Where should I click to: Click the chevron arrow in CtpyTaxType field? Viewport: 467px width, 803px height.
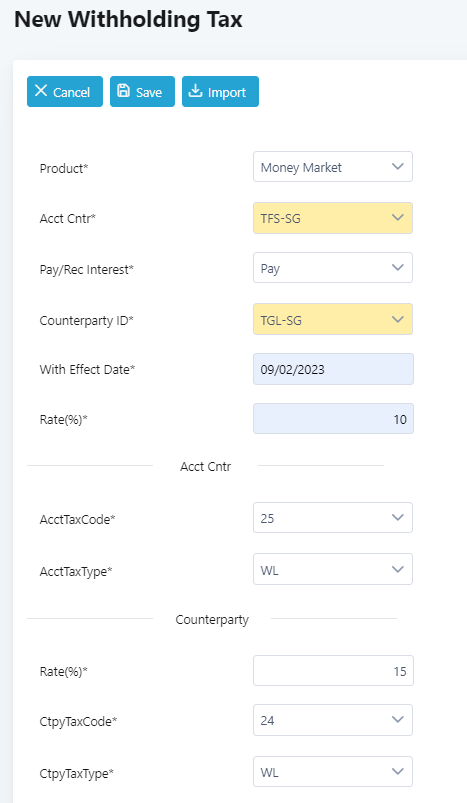(x=397, y=771)
